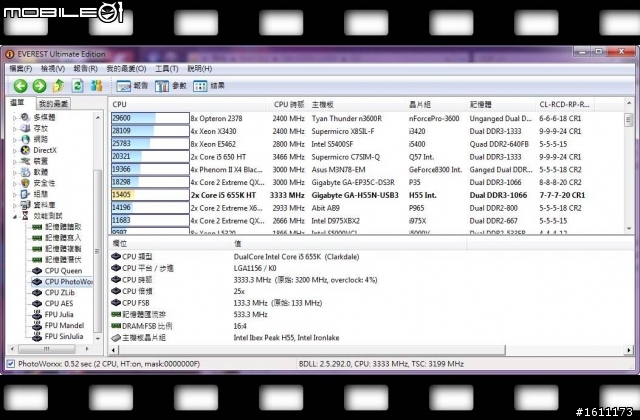The image size is (640, 420).
Task: Select the 多媒體 multimedia tree icon
Action: 25,117
